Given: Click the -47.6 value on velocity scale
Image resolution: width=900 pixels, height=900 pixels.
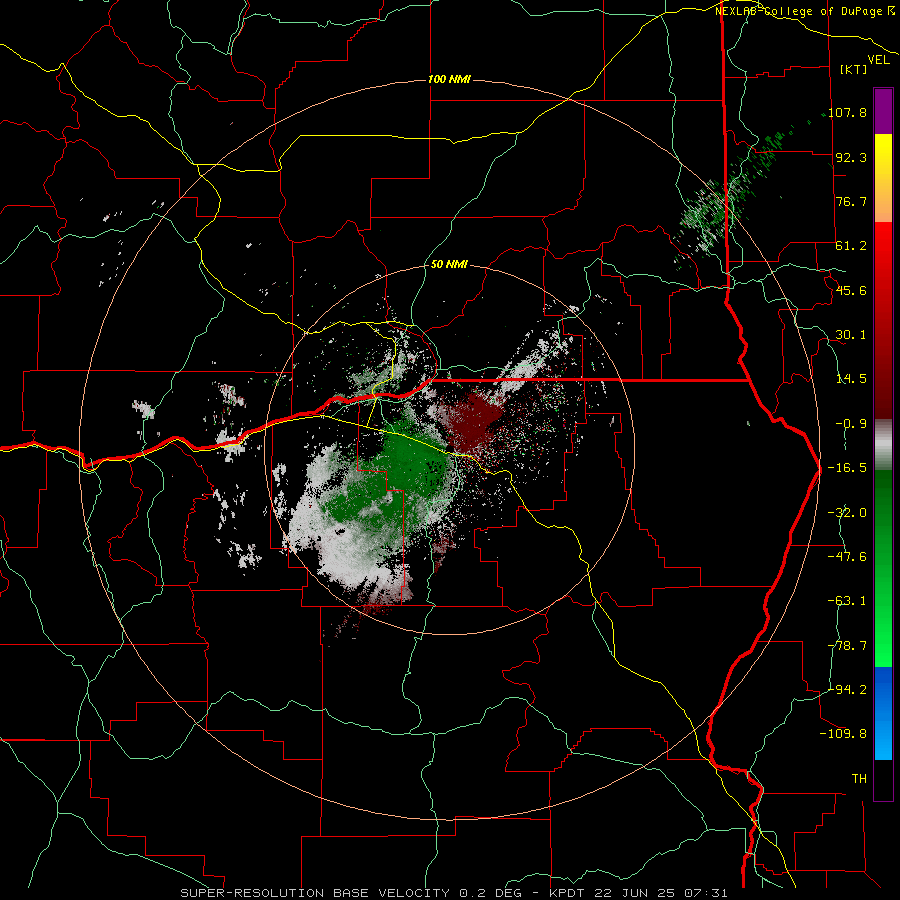Looking at the screenshot, I should coord(847,557).
